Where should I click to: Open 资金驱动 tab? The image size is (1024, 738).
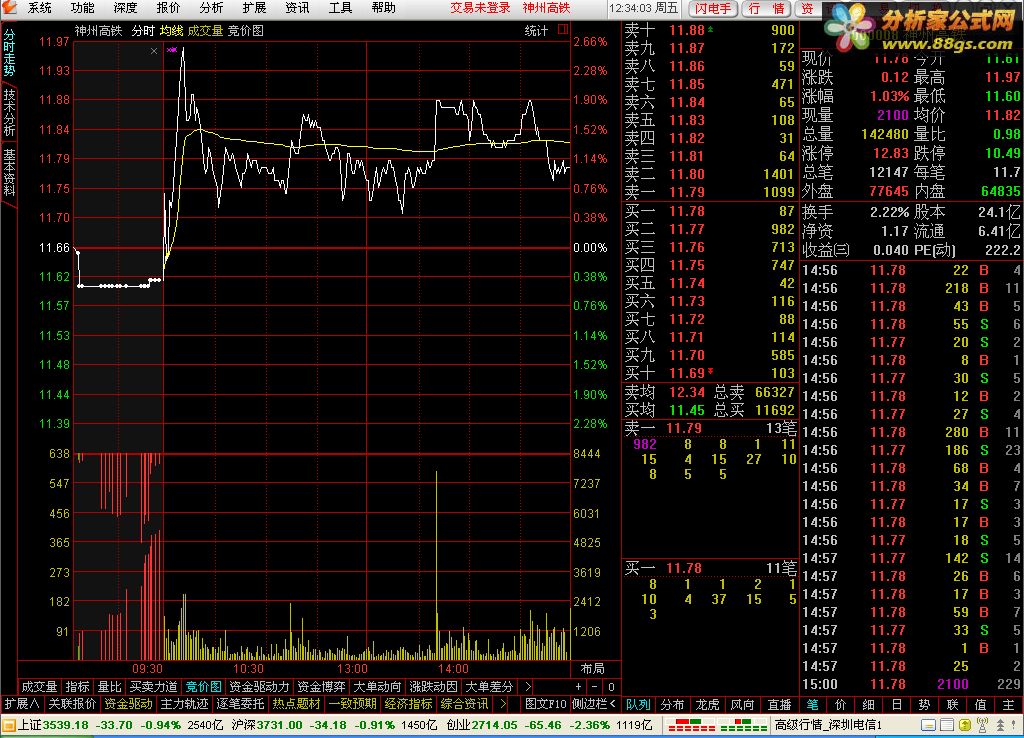(x=128, y=704)
